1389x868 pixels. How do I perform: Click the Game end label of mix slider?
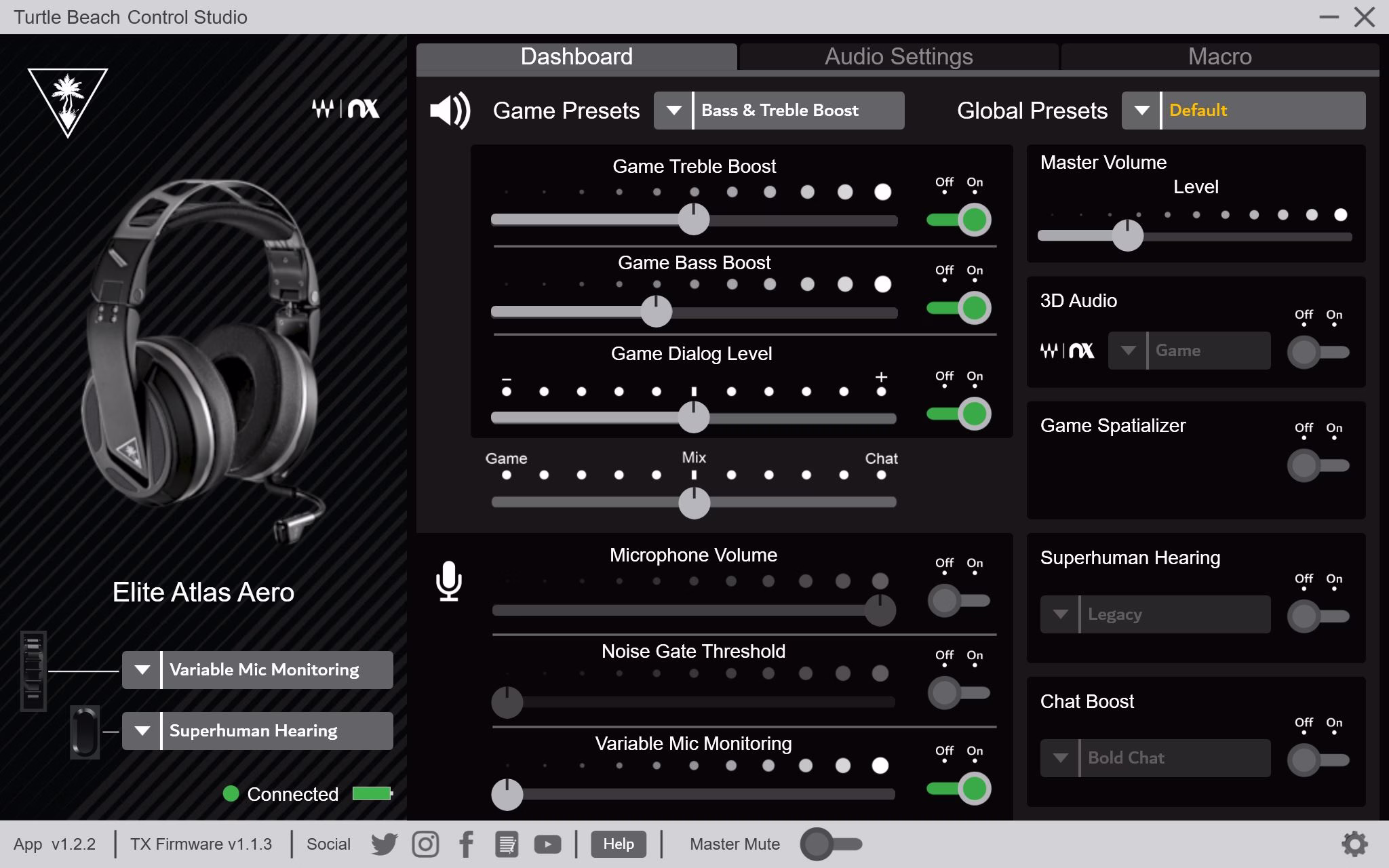[x=506, y=458]
